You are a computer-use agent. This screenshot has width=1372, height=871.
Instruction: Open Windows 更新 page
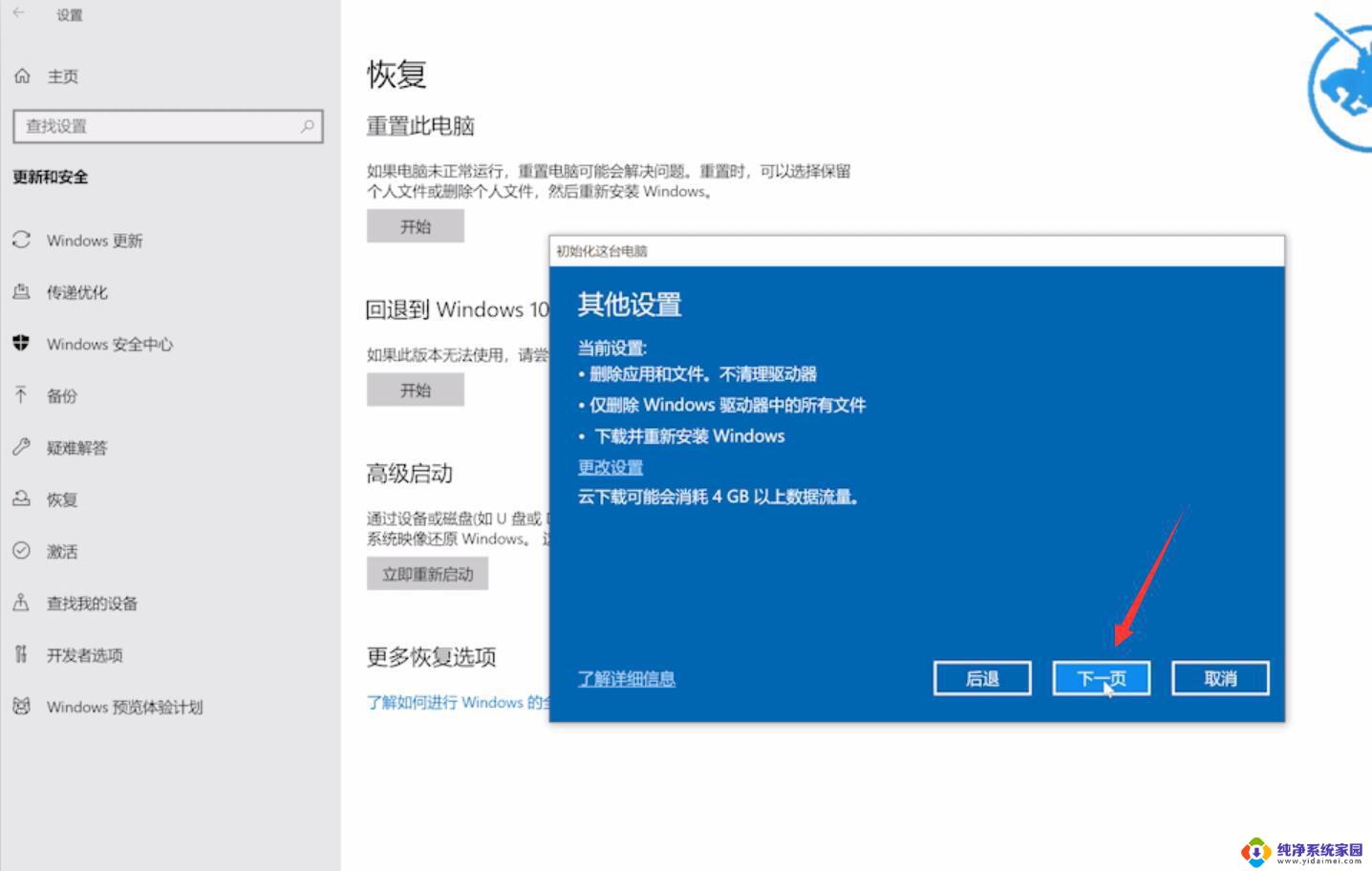click(x=95, y=241)
